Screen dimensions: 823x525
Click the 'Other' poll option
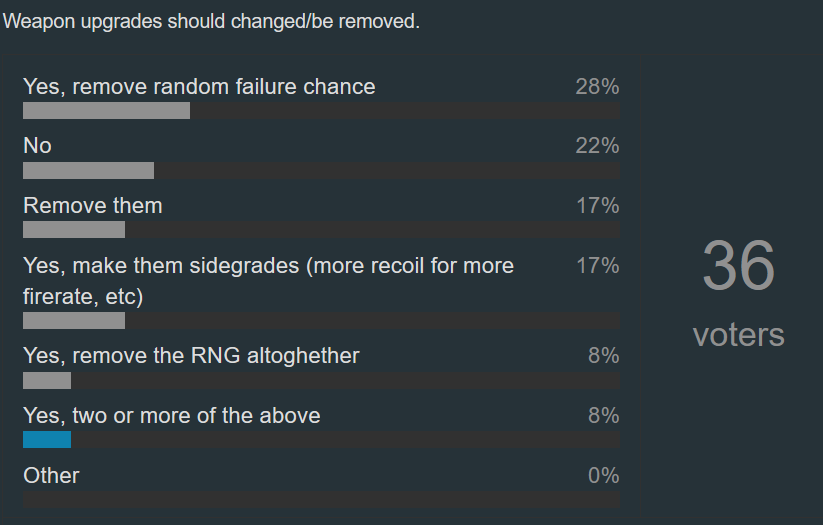click(x=51, y=475)
